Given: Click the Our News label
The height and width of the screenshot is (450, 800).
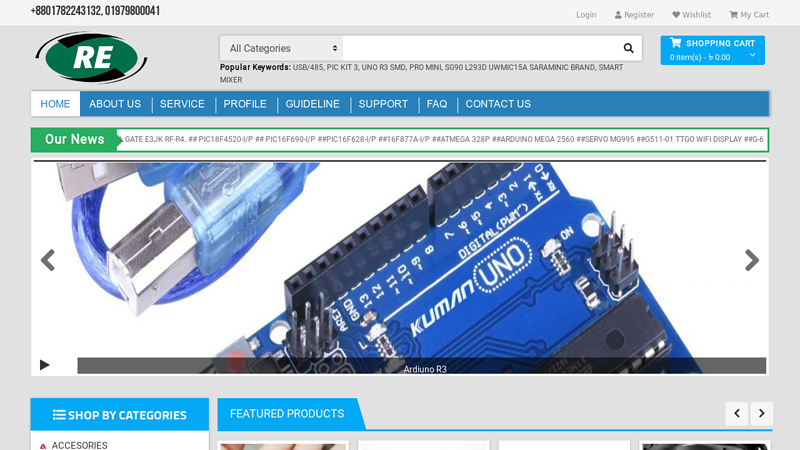Looking at the screenshot, I should [x=74, y=139].
